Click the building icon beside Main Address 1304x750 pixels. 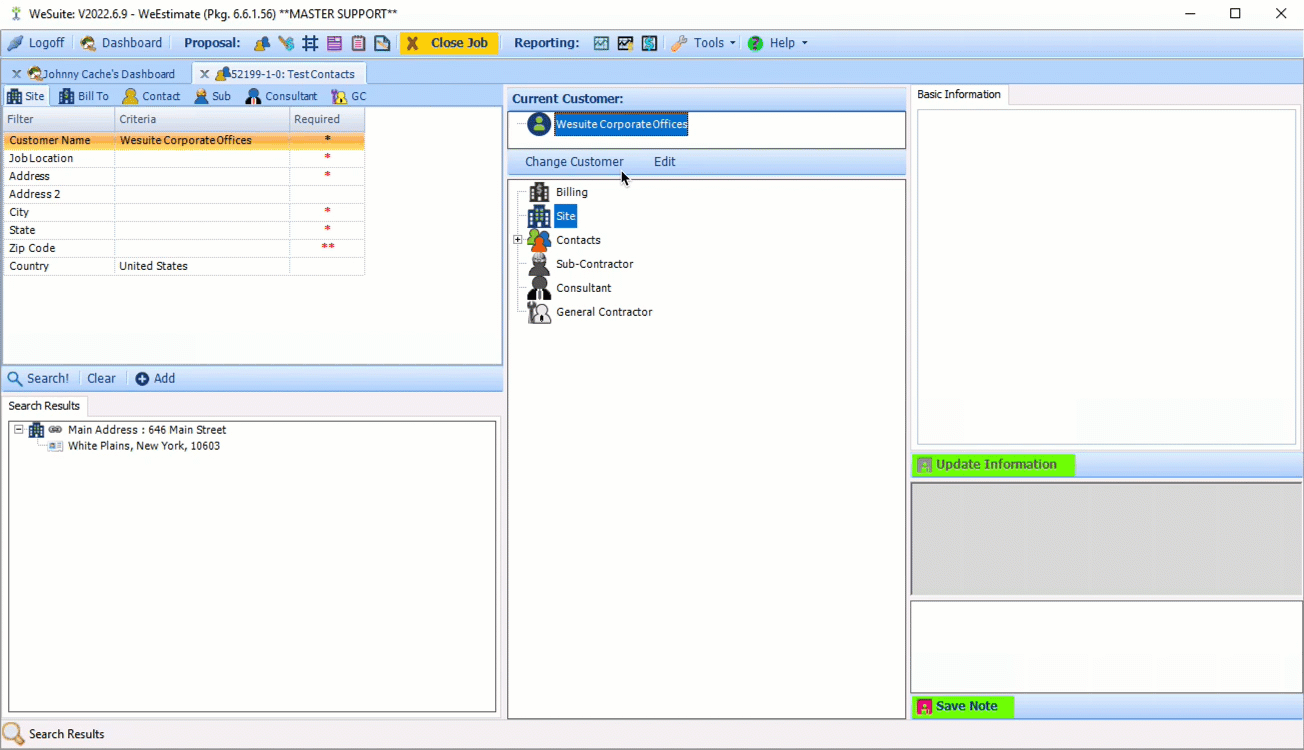tap(36, 430)
